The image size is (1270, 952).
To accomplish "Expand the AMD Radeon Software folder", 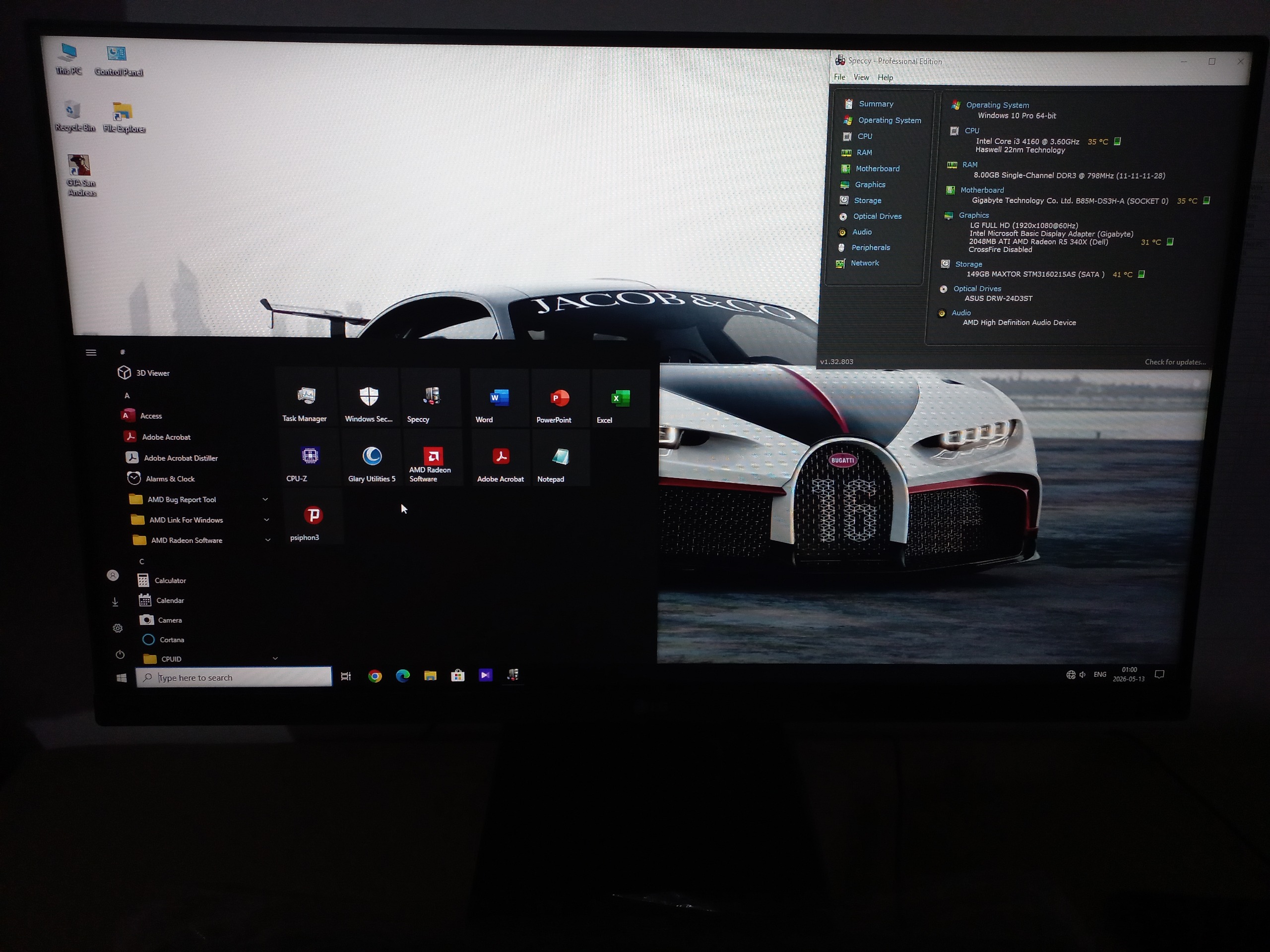I will pyautogui.click(x=267, y=540).
